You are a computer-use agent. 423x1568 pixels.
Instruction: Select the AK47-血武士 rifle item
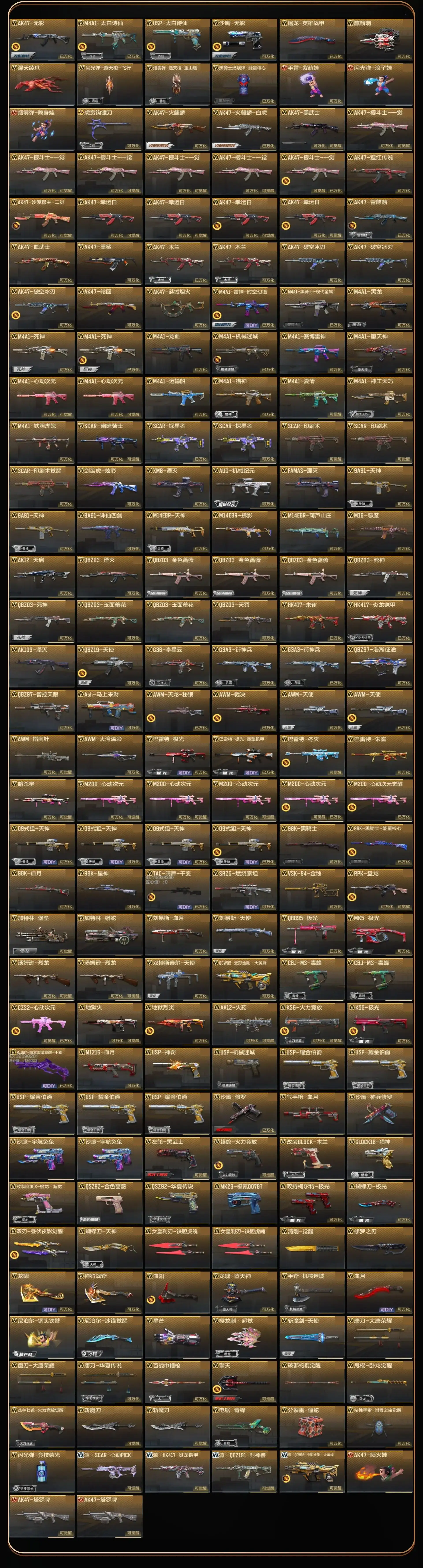(41, 263)
